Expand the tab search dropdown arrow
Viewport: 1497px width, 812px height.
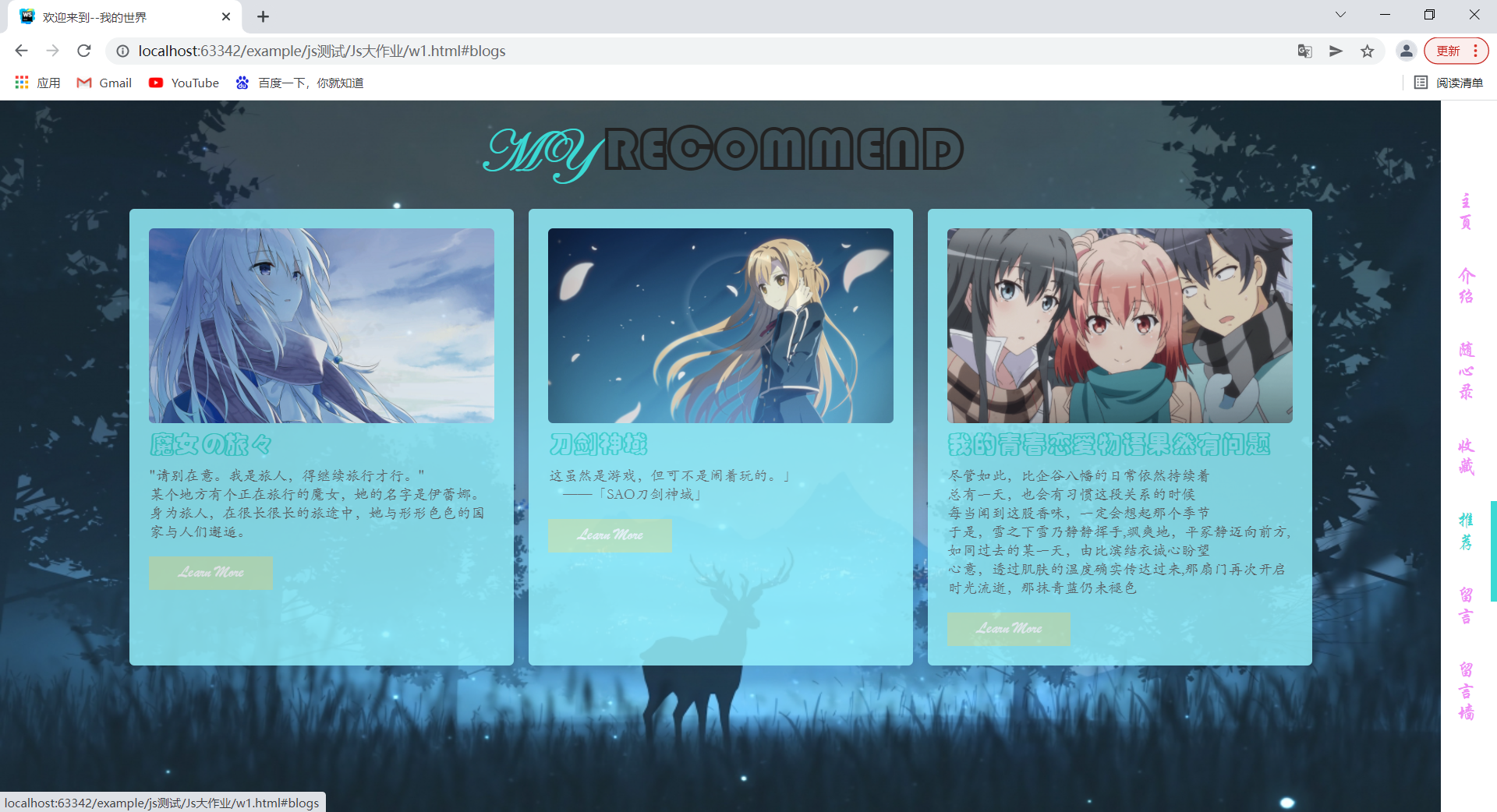tap(1340, 15)
